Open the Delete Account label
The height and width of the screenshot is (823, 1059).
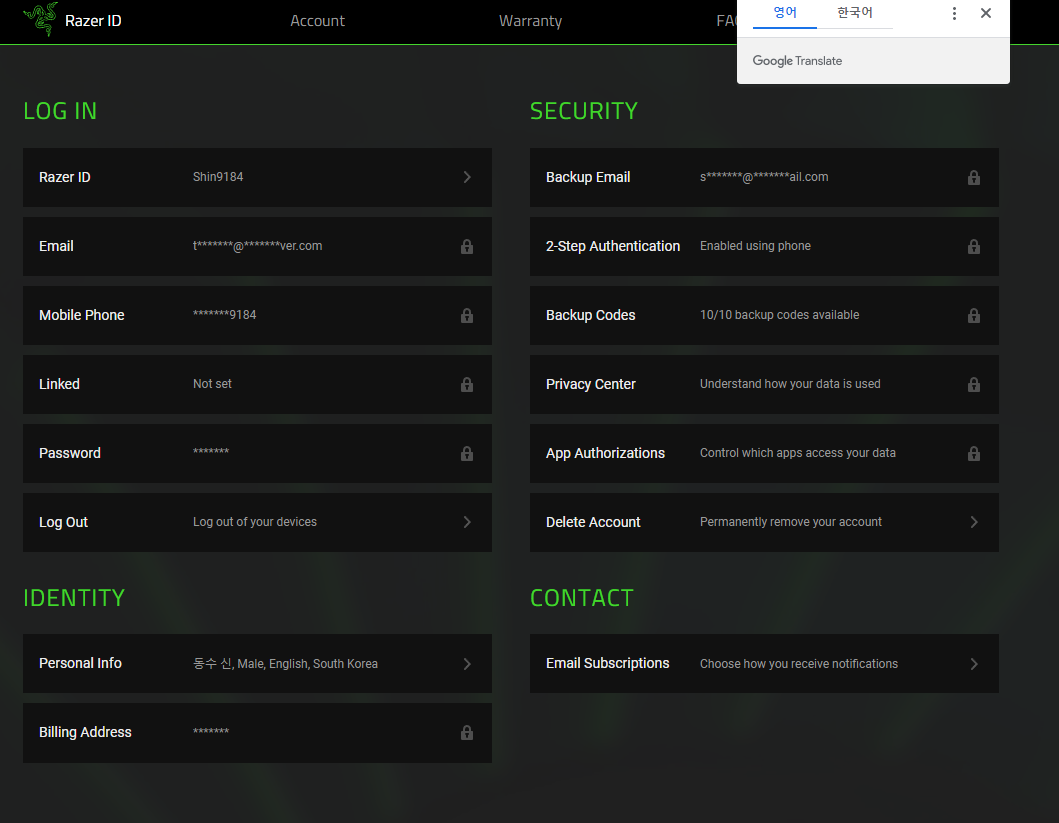tap(593, 522)
